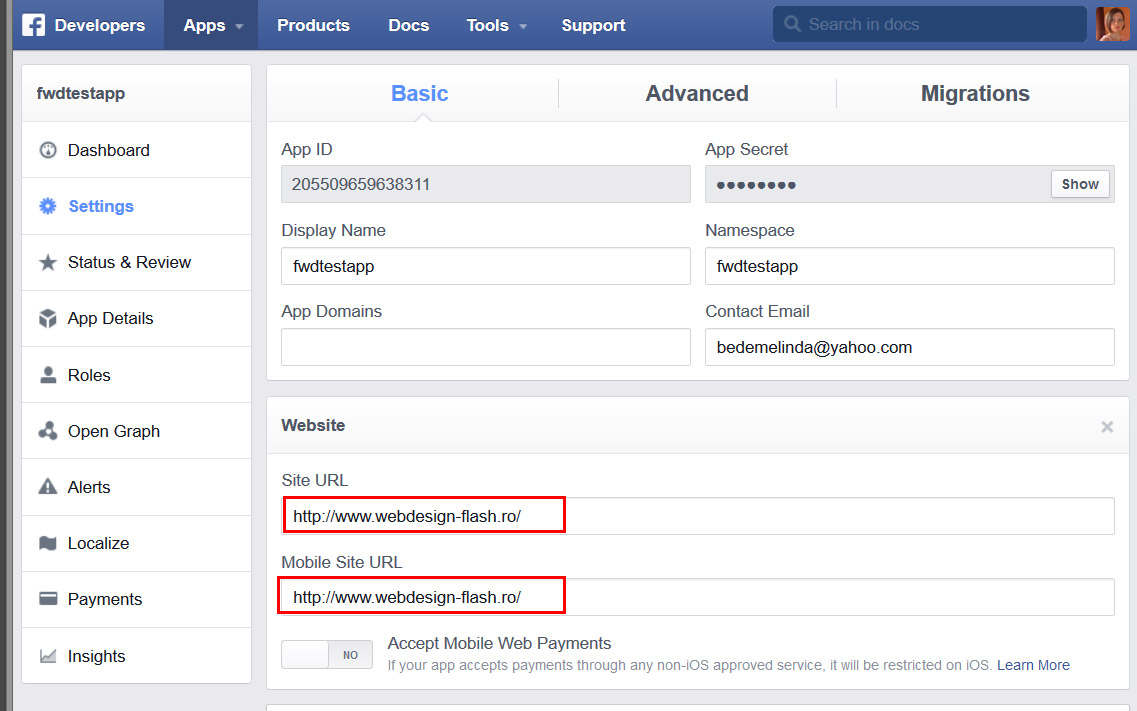This screenshot has height=711, width=1137.
Task: Open the Migrations tab
Action: pyautogui.click(x=975, y=94)
